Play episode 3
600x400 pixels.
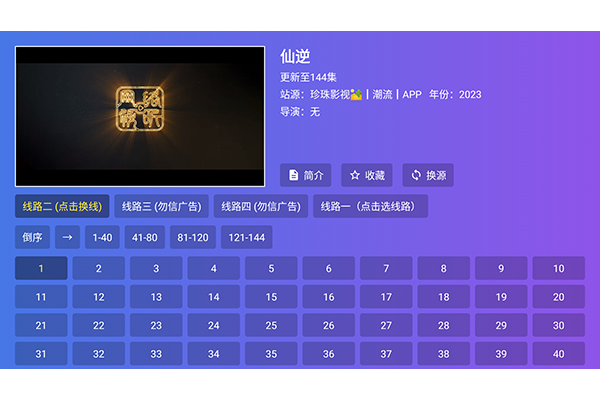(156, 268)
